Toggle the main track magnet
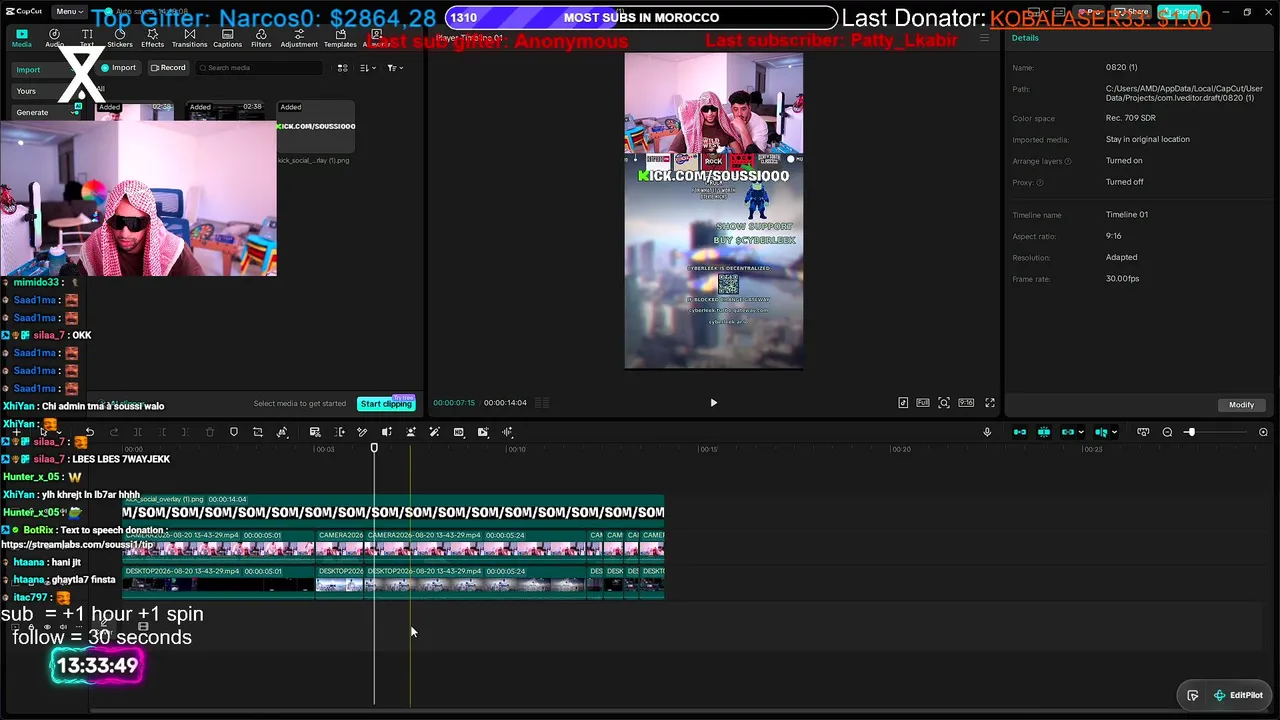The height and width of the screenshot is (720, 1280). click(x=1020, y=432)
